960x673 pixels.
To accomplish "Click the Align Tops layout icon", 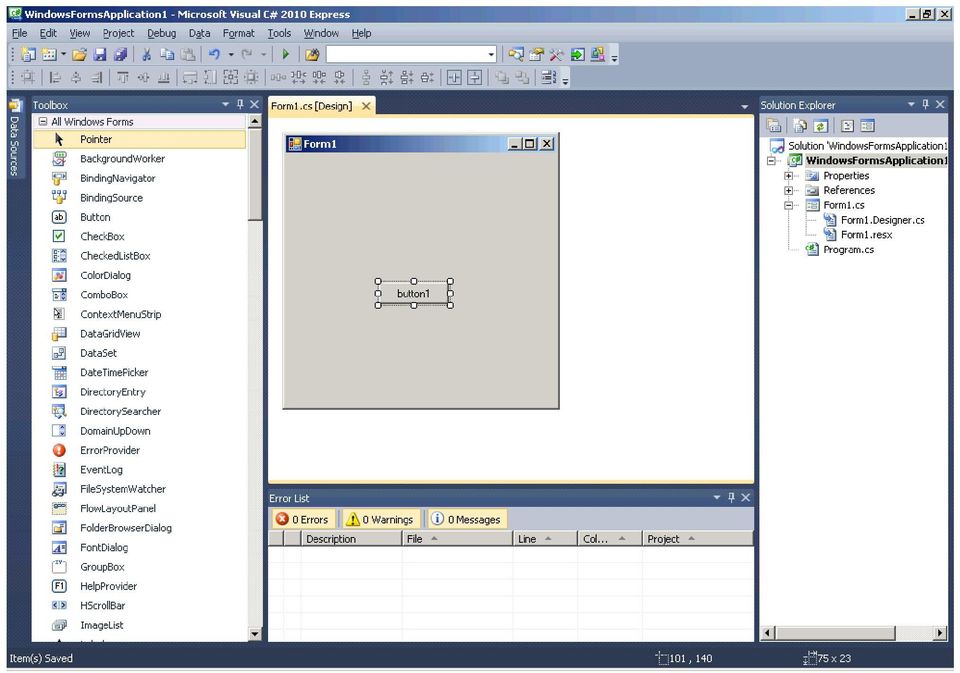I will pos(123,77).
